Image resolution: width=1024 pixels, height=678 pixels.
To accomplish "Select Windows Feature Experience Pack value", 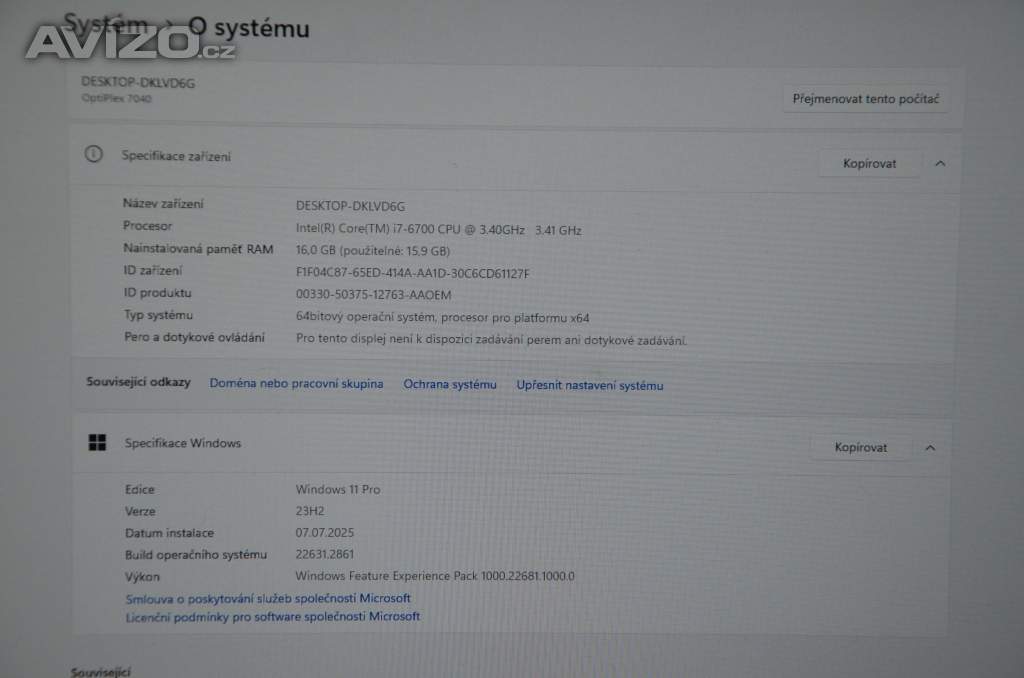I will (435, 576).
